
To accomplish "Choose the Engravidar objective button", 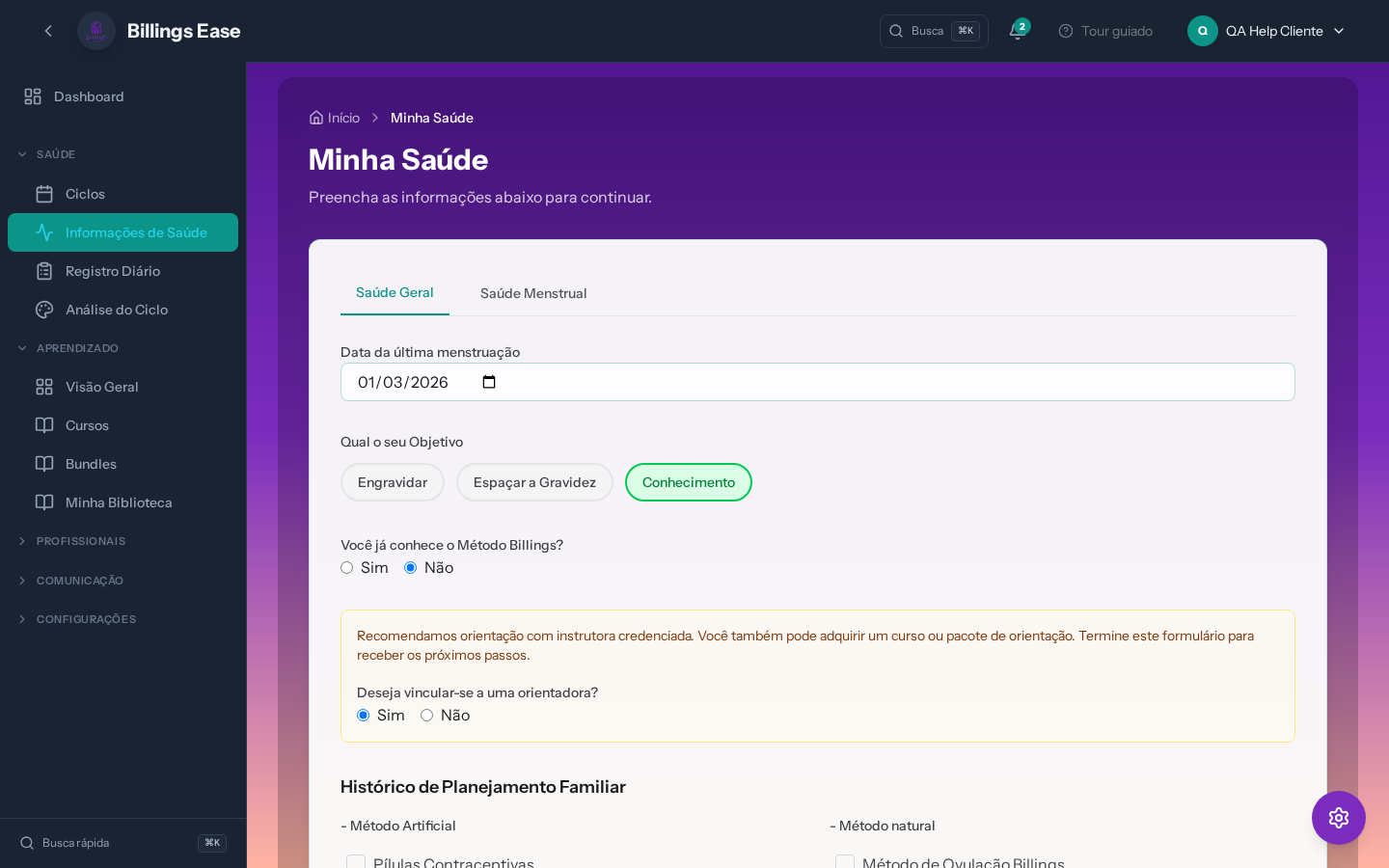I will click(393, 482).
